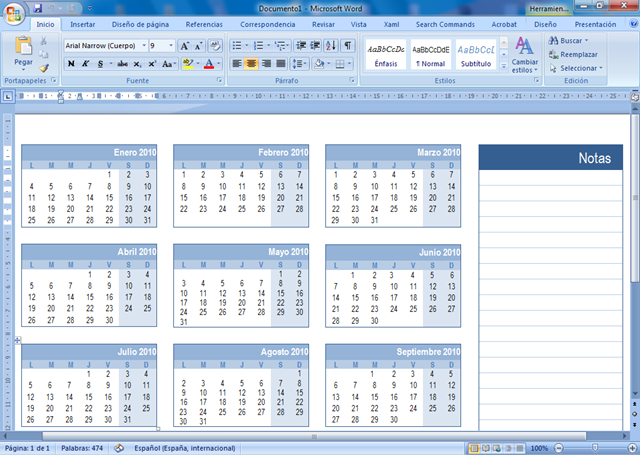Click the Office round button
This screenshot has height=455, width=640.
point(14,14)
